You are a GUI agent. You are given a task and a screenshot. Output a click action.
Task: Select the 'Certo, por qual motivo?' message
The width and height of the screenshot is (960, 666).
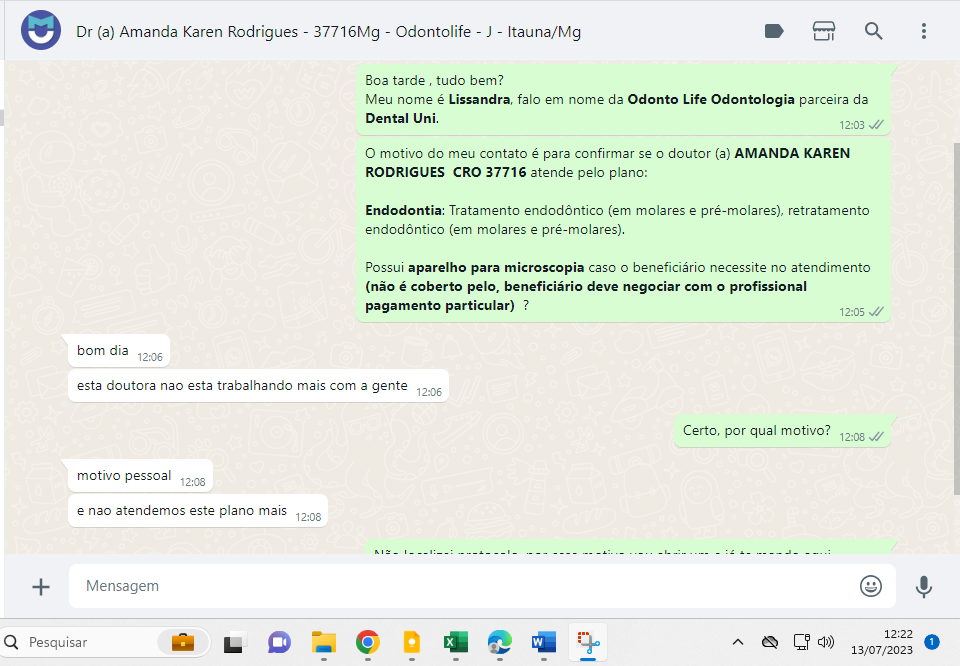point(782,431)
